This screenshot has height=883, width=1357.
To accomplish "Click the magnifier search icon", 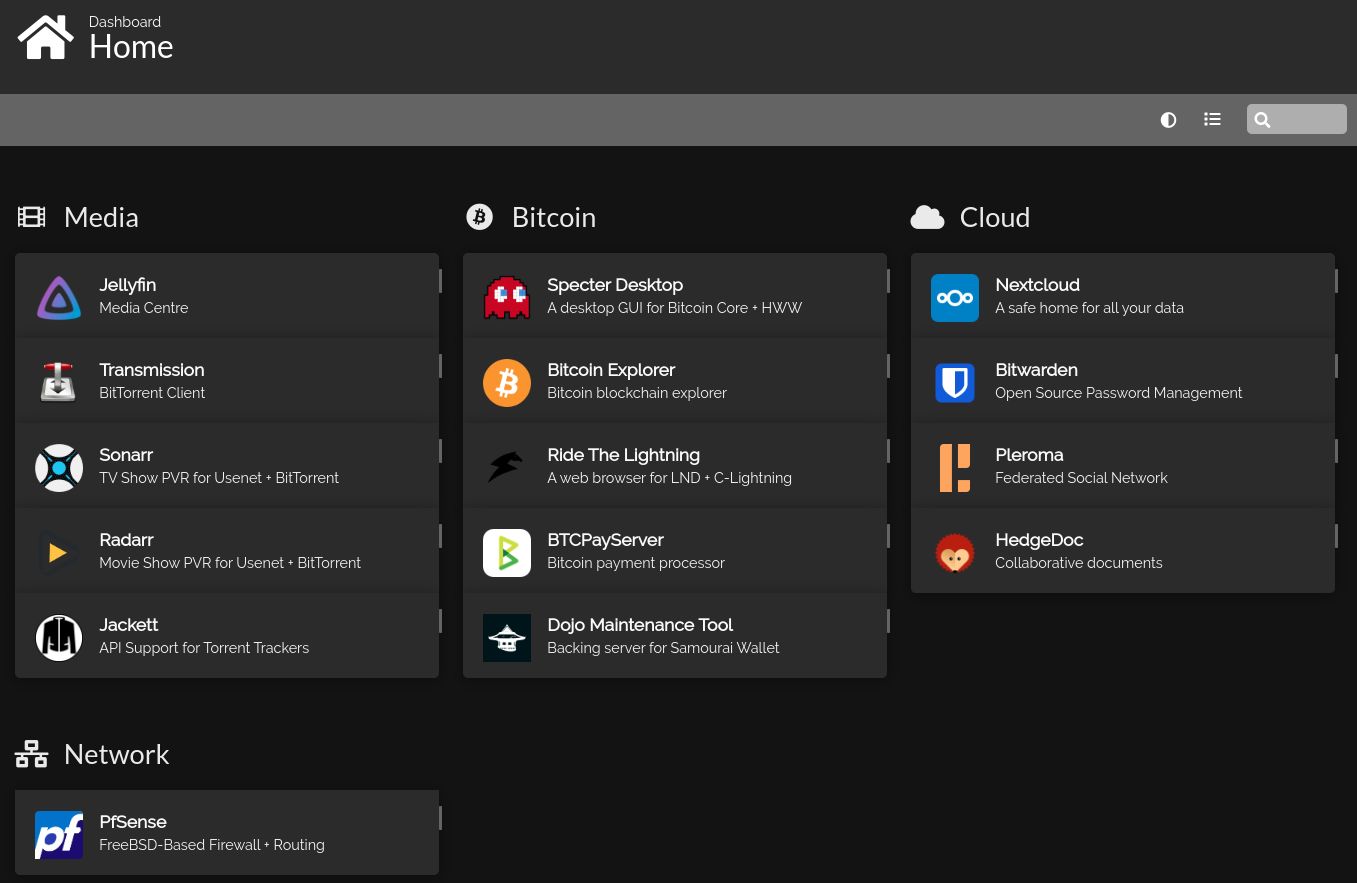I will click(x=1262, y=119).
